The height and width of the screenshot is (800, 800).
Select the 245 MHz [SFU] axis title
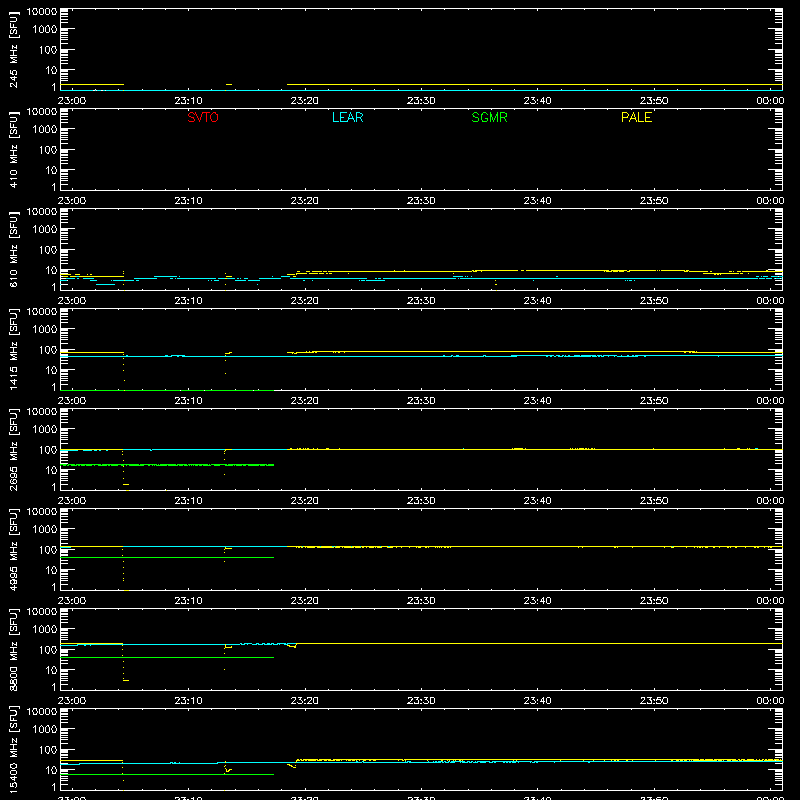tap(14, 50)
